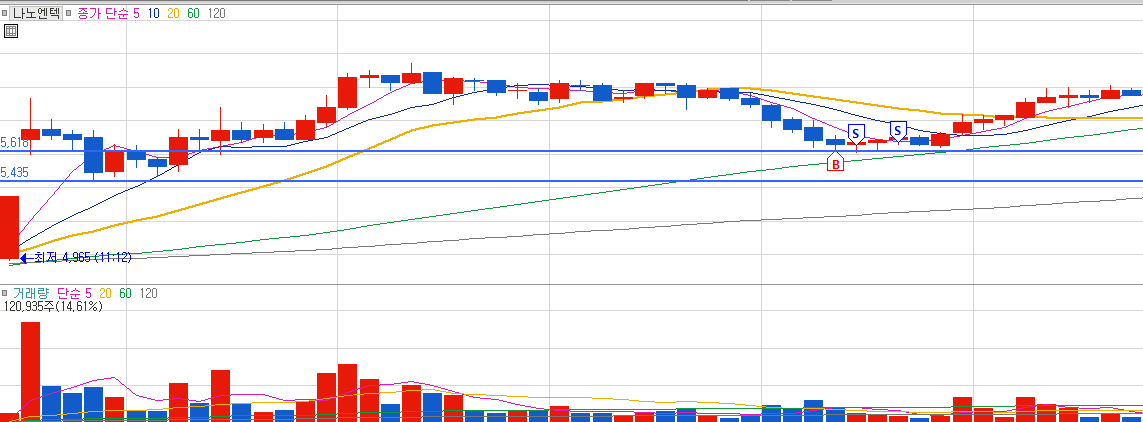Select the 5,435 horizontal price line label
This screenshot has height=422, width=1143.
point(15,173)
